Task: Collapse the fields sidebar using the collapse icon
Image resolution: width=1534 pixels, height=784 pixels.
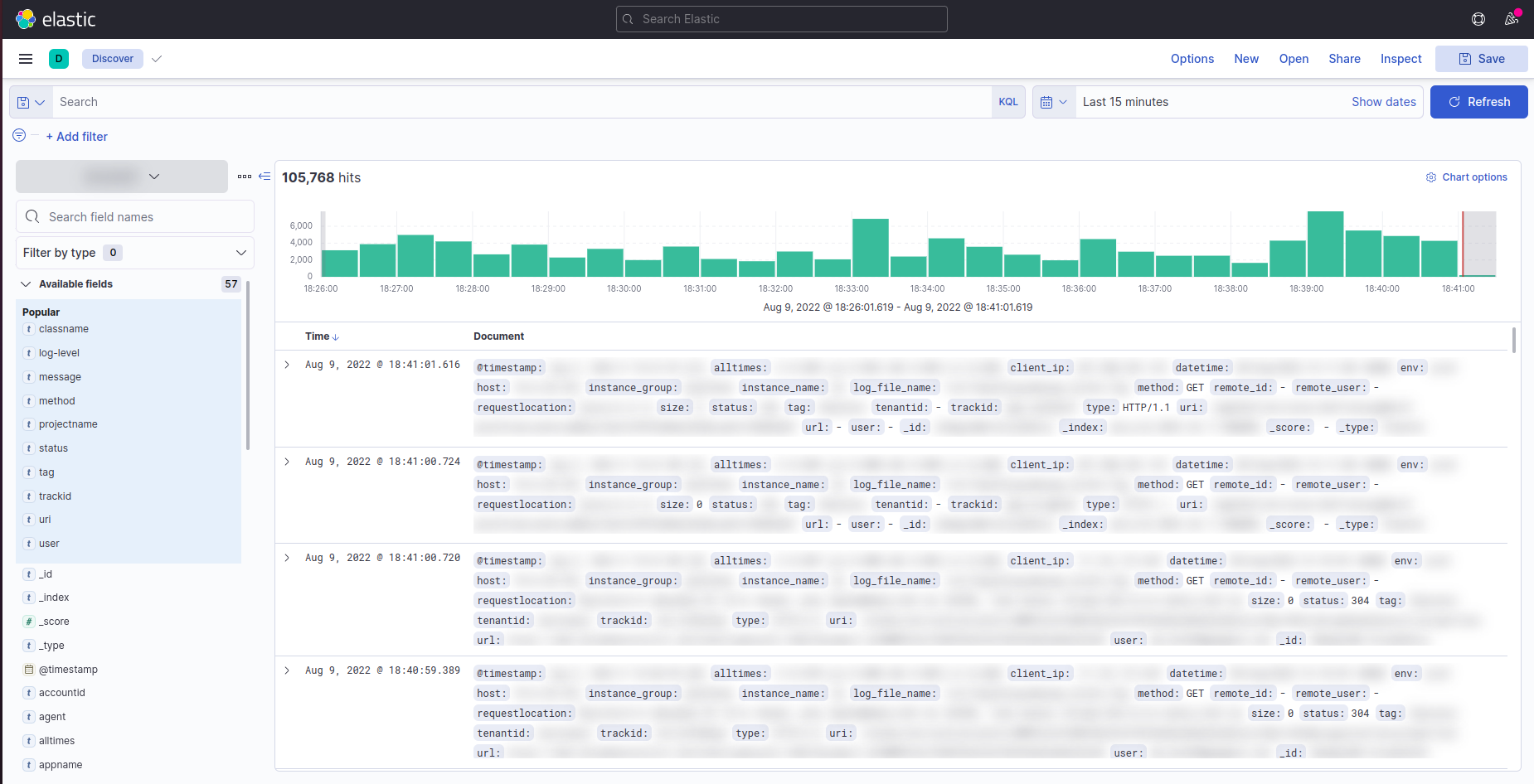Action: (265, 176)
